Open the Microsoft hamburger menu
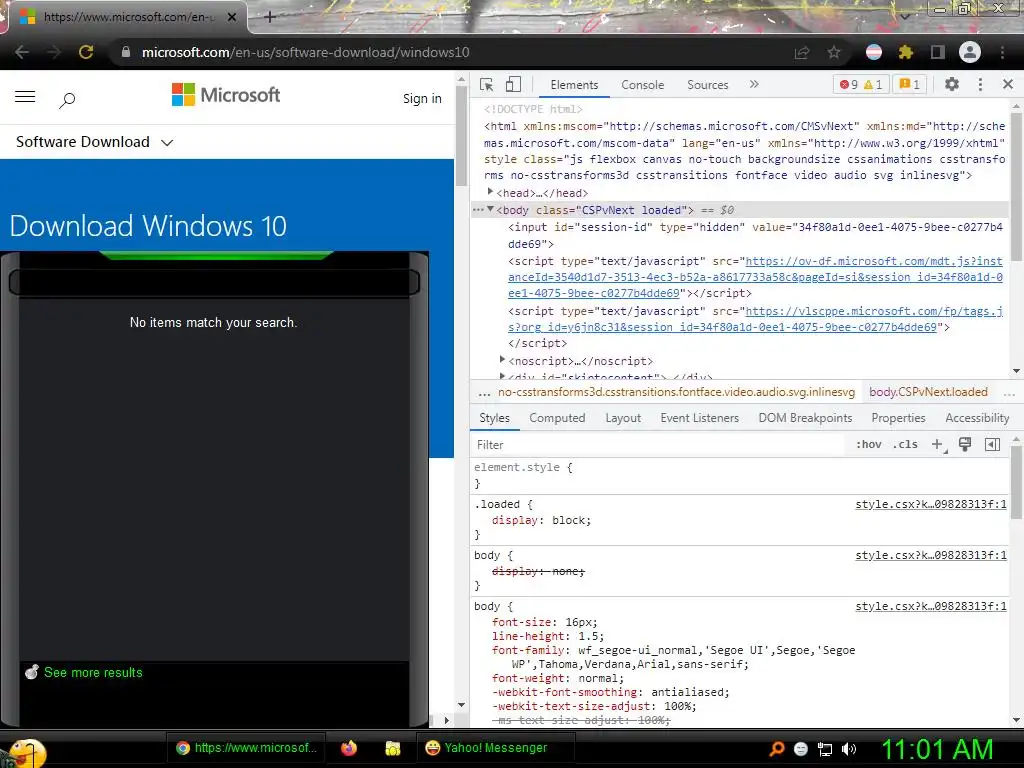Screen dimensions: 1024x768 pos(25,97)
